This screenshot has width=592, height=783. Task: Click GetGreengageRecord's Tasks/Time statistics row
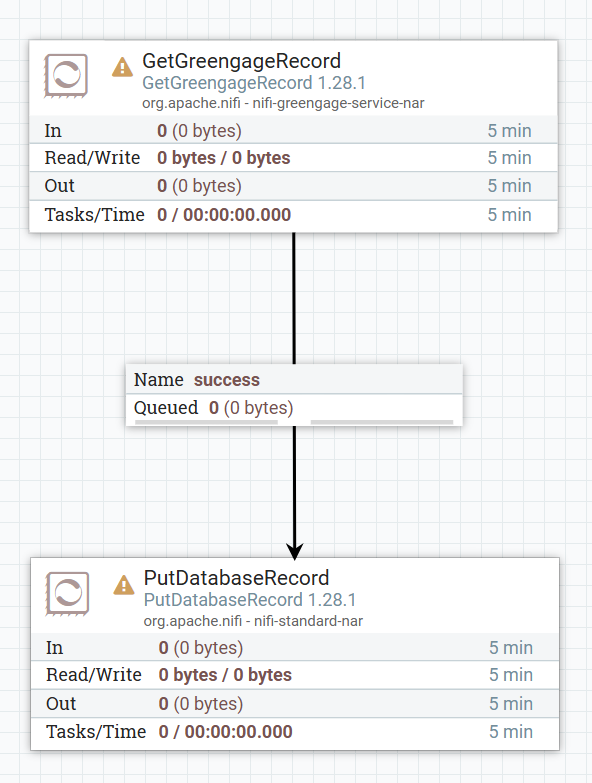click(x=294, y=215)
